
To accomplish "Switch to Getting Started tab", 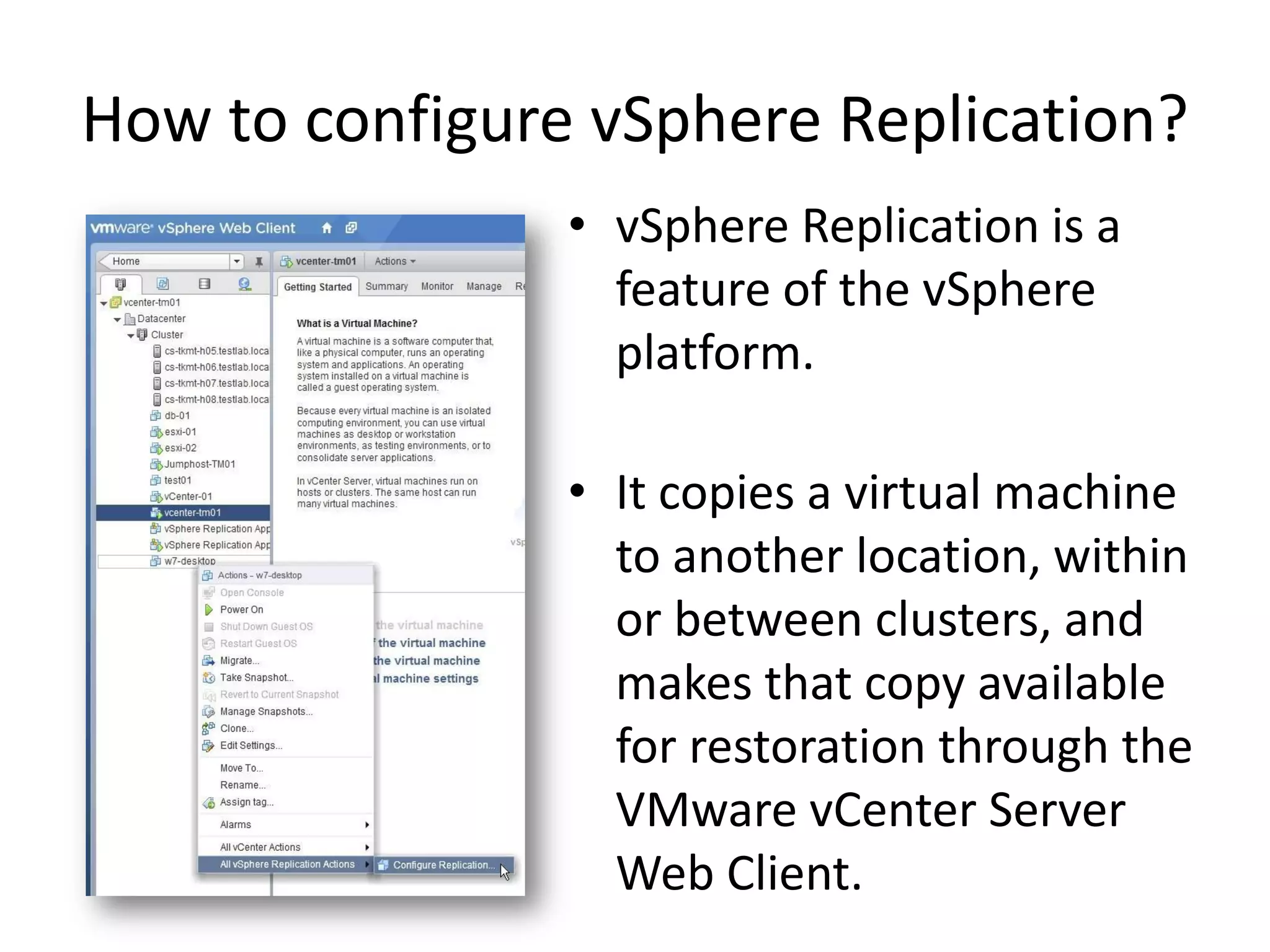I will [317, 287].
